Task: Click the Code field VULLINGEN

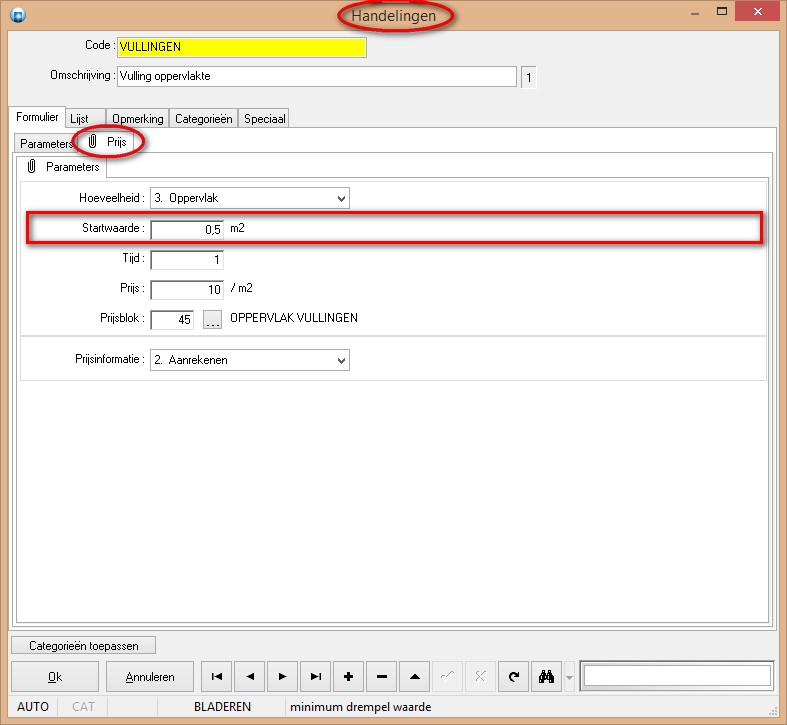Action: [241, 47]
